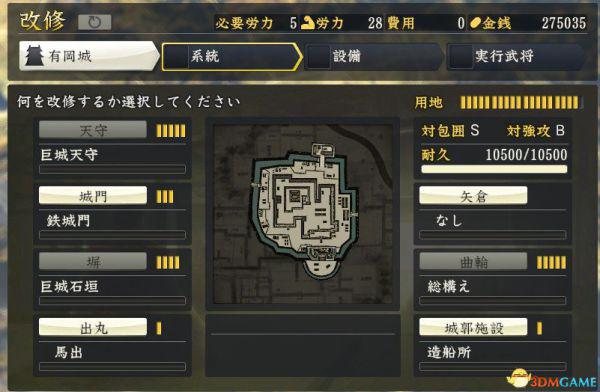Screen dimensions: 600x392
Task: Switch to the 設備 tab
Action: coord(374,57)
